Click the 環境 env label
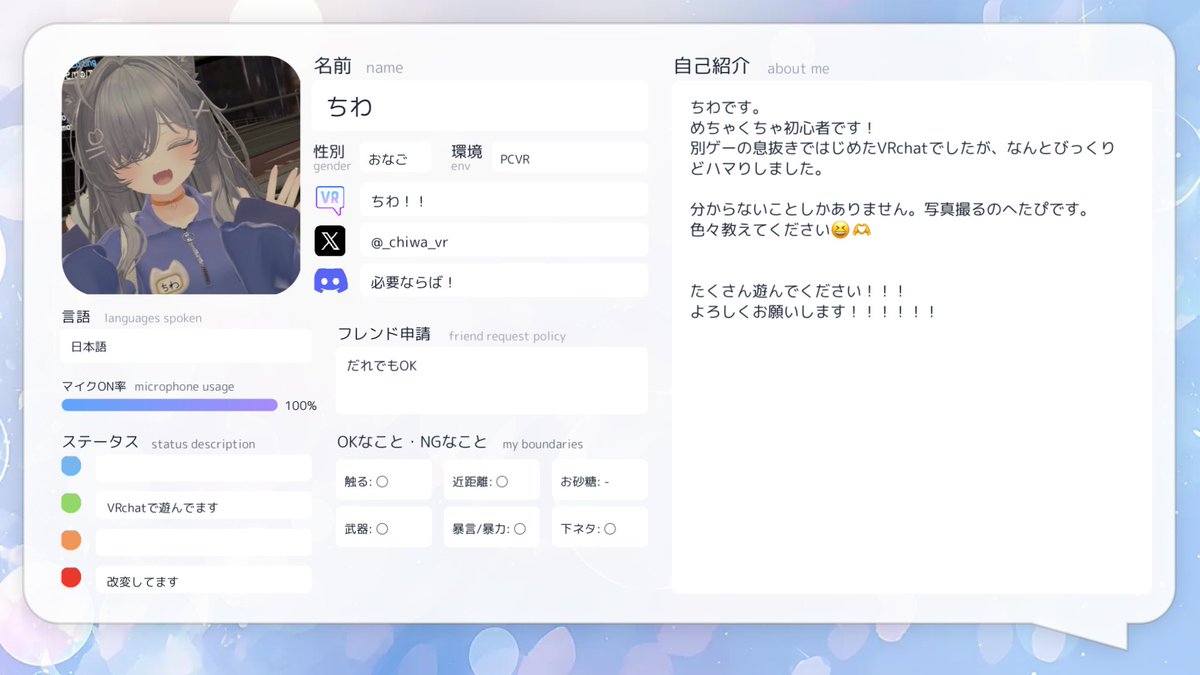The height and width of the screenshot is (675, 1200). point(466,156)
